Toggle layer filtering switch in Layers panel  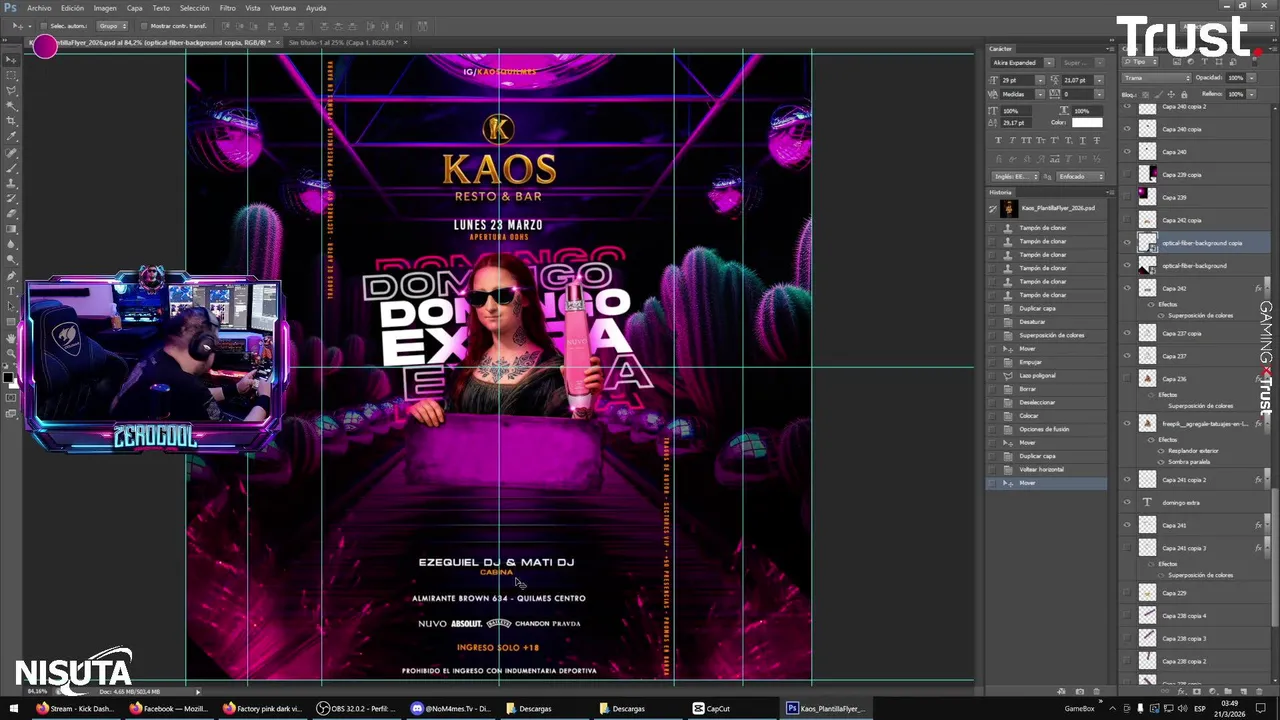(1255, 62)
